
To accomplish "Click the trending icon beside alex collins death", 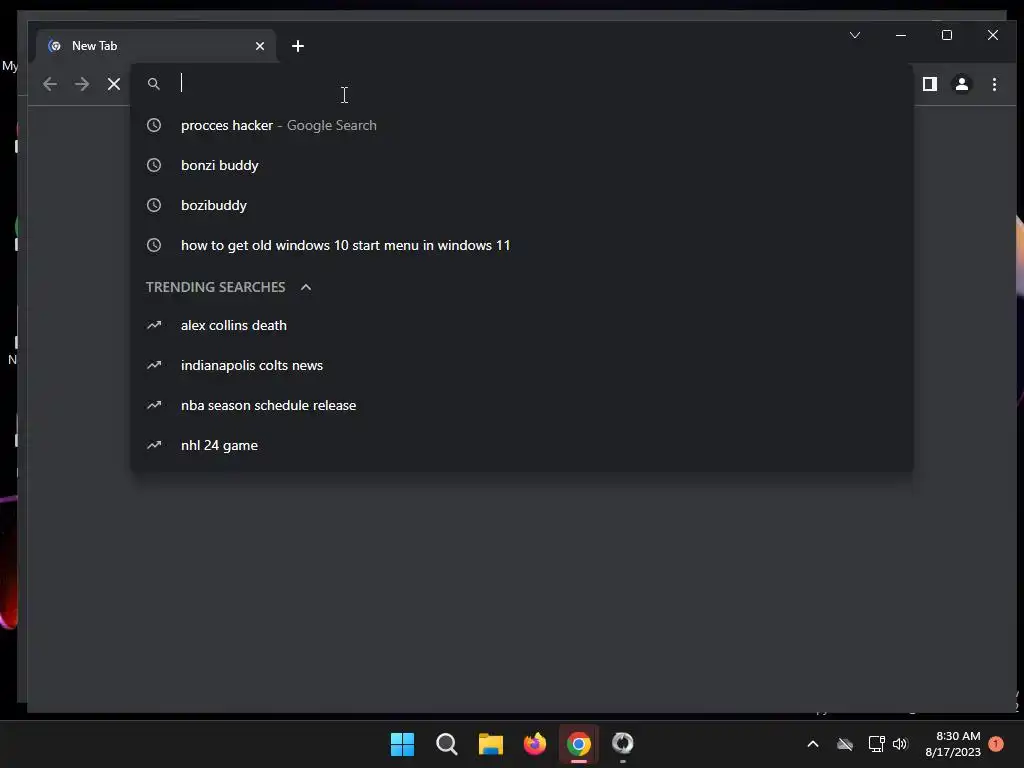I will pos(153,325).
